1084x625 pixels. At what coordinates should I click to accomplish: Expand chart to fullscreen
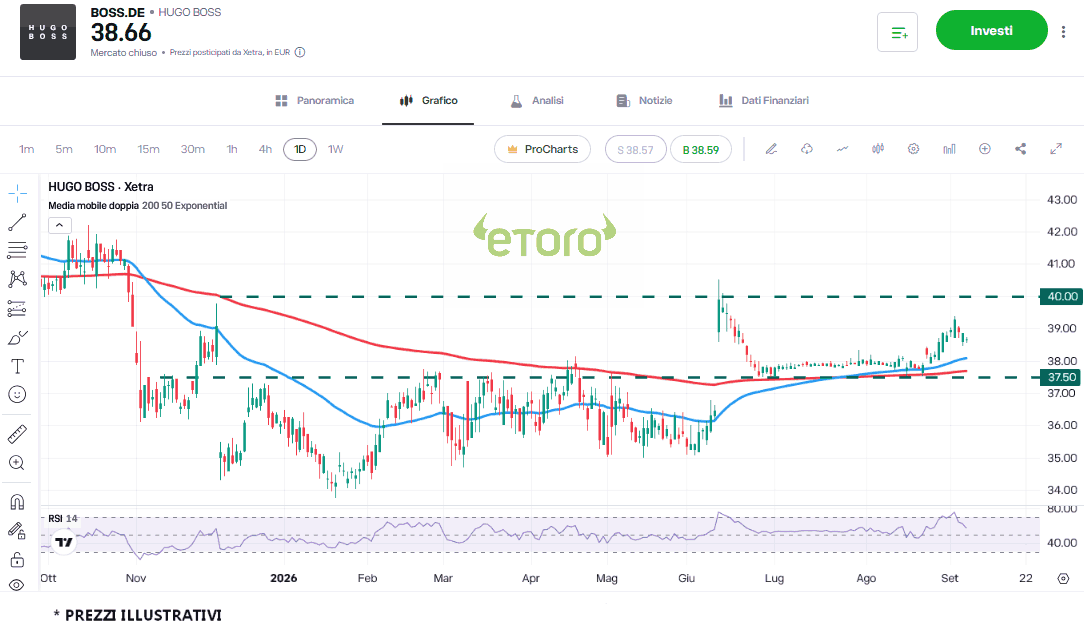pyautogui.click(x=1056, y=149)
